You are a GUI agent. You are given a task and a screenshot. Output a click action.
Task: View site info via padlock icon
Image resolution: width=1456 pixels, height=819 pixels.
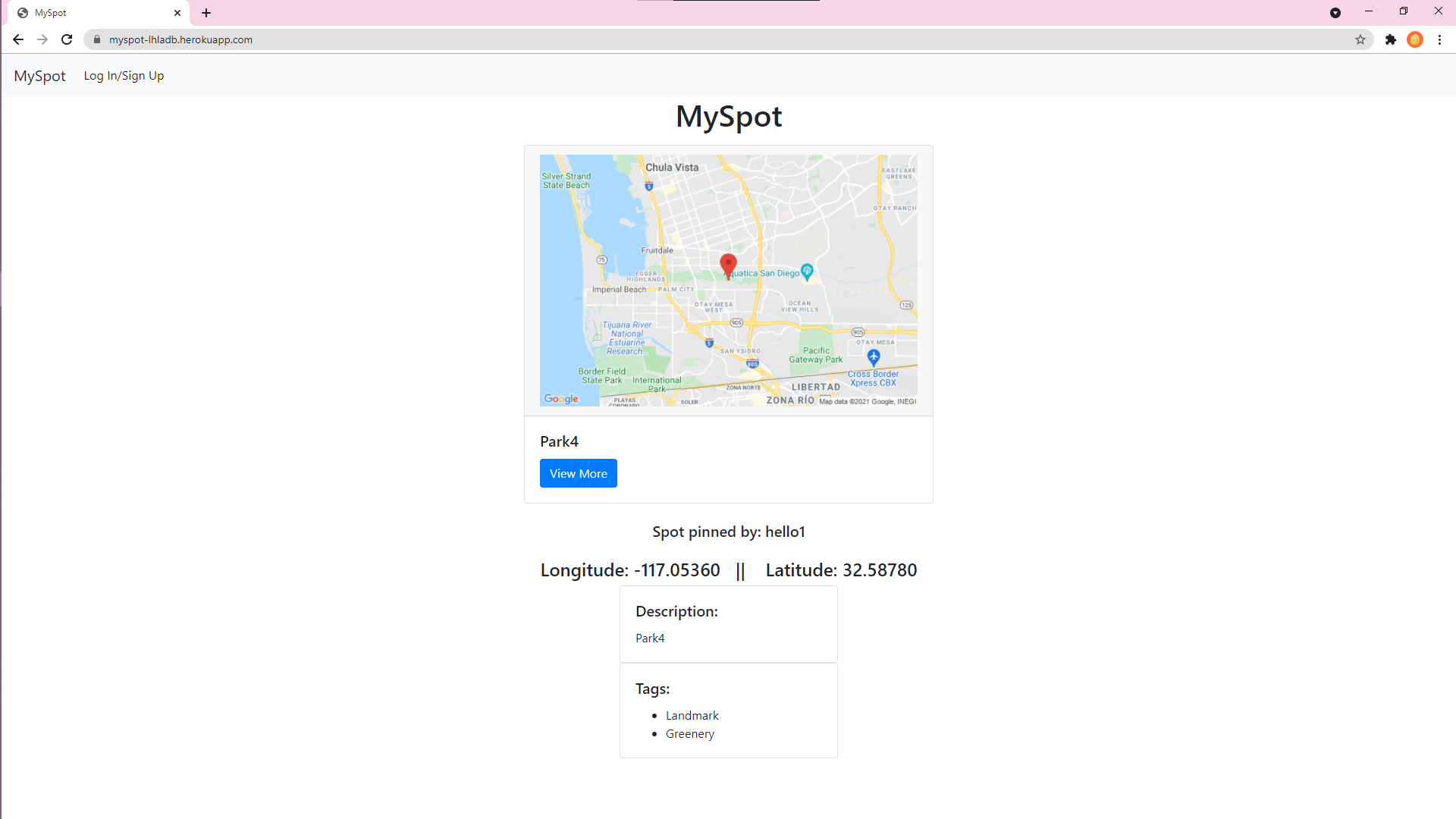[x=97, y=39]
